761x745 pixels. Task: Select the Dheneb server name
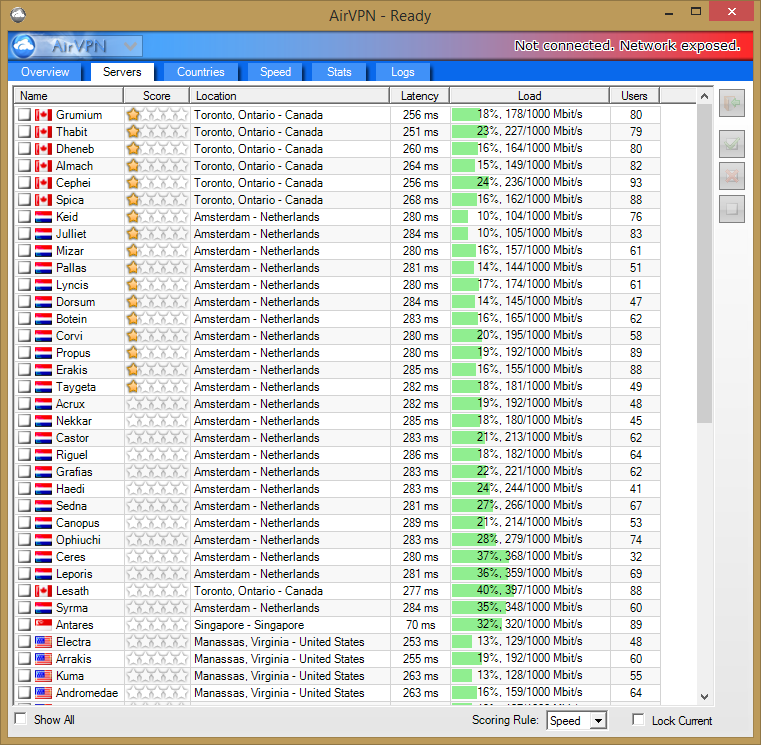pos(75,149)
